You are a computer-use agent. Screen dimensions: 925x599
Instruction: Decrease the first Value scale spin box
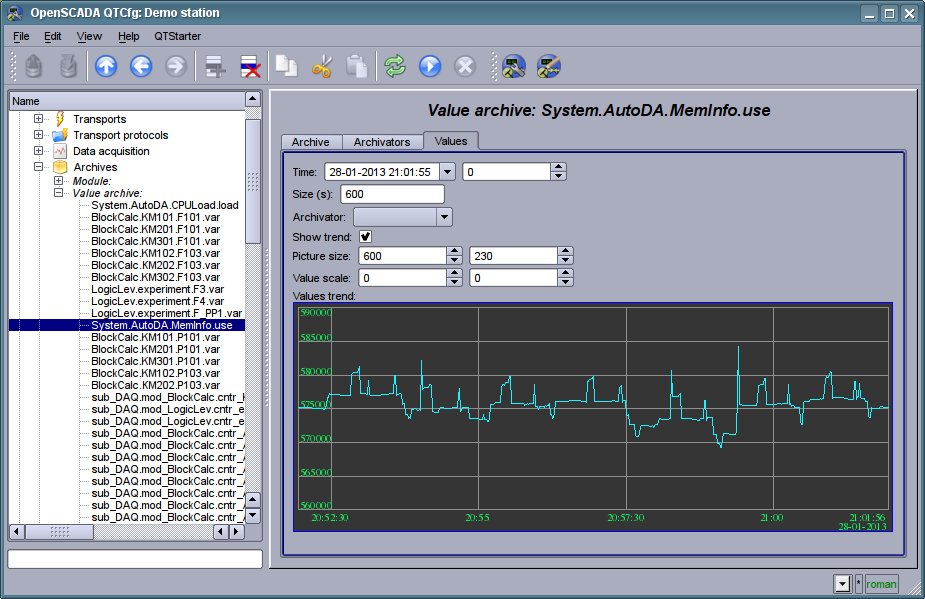click(x=454, y=282)
